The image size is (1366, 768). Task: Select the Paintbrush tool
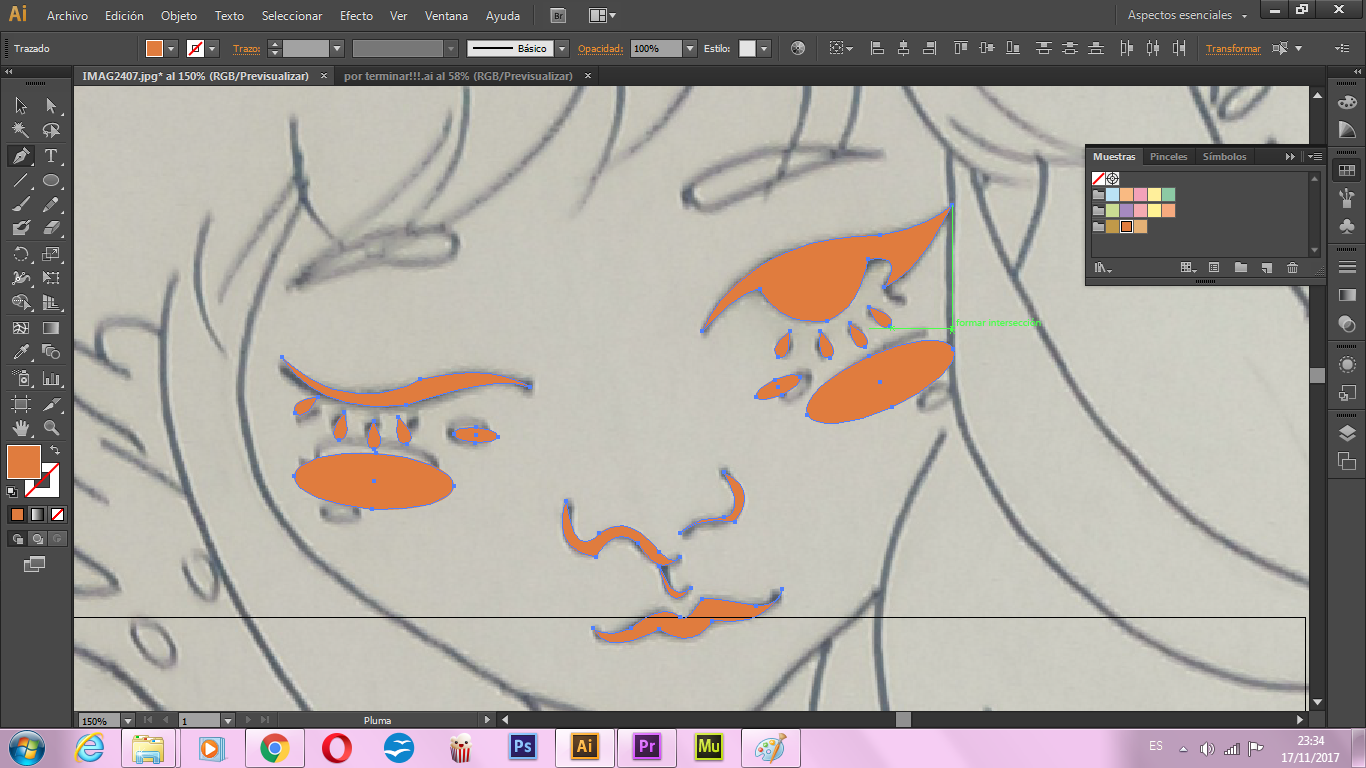21,204
